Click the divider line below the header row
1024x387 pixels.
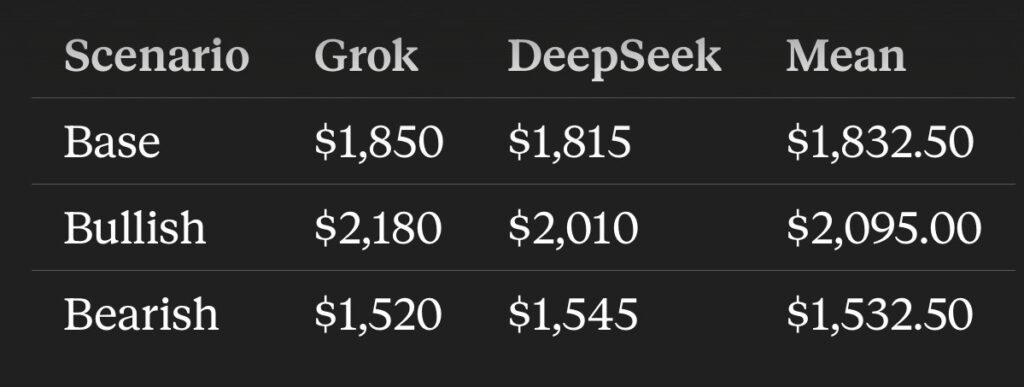tap(523, 98)
